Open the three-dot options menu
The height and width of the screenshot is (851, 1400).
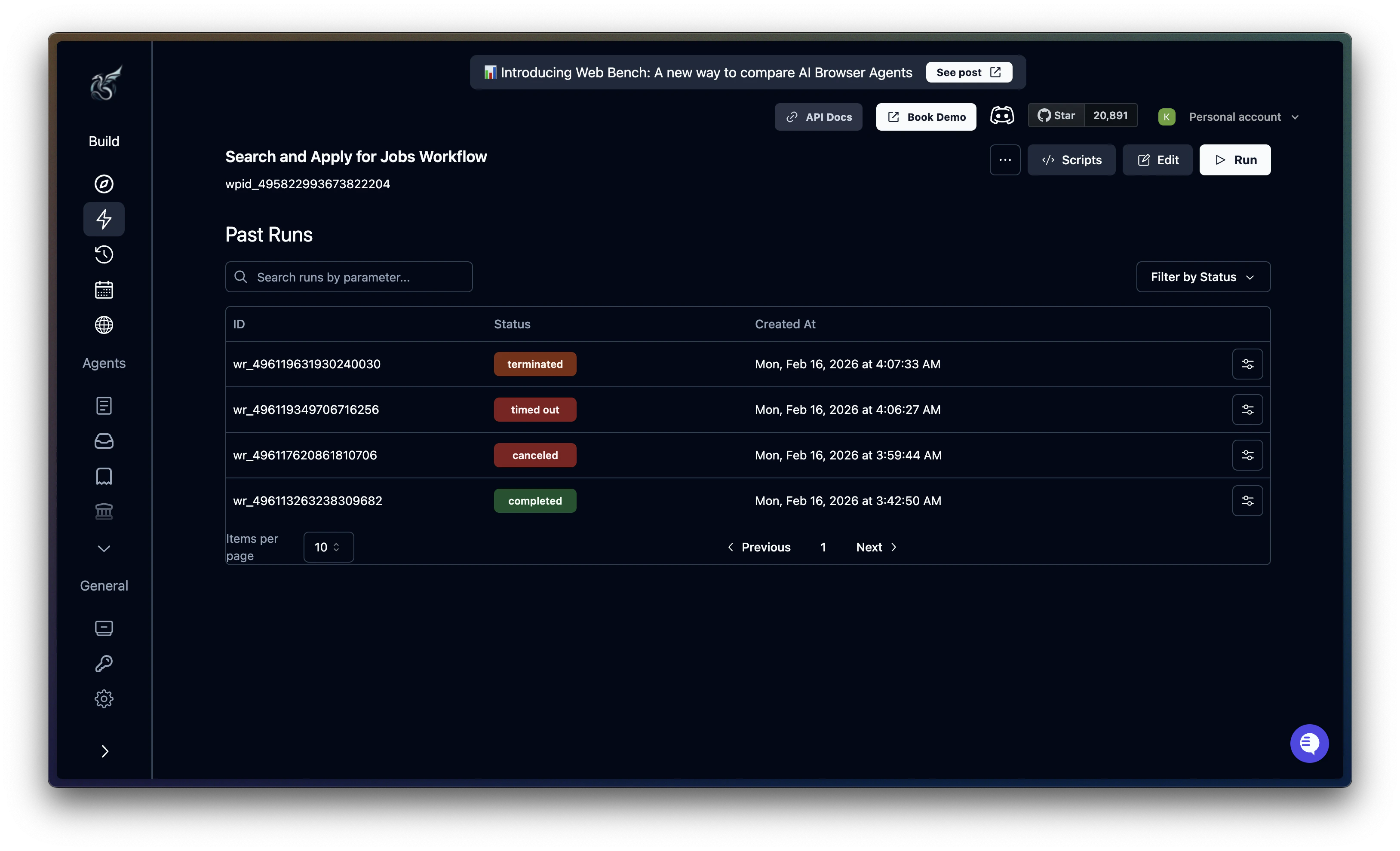tap(1004, 159)
